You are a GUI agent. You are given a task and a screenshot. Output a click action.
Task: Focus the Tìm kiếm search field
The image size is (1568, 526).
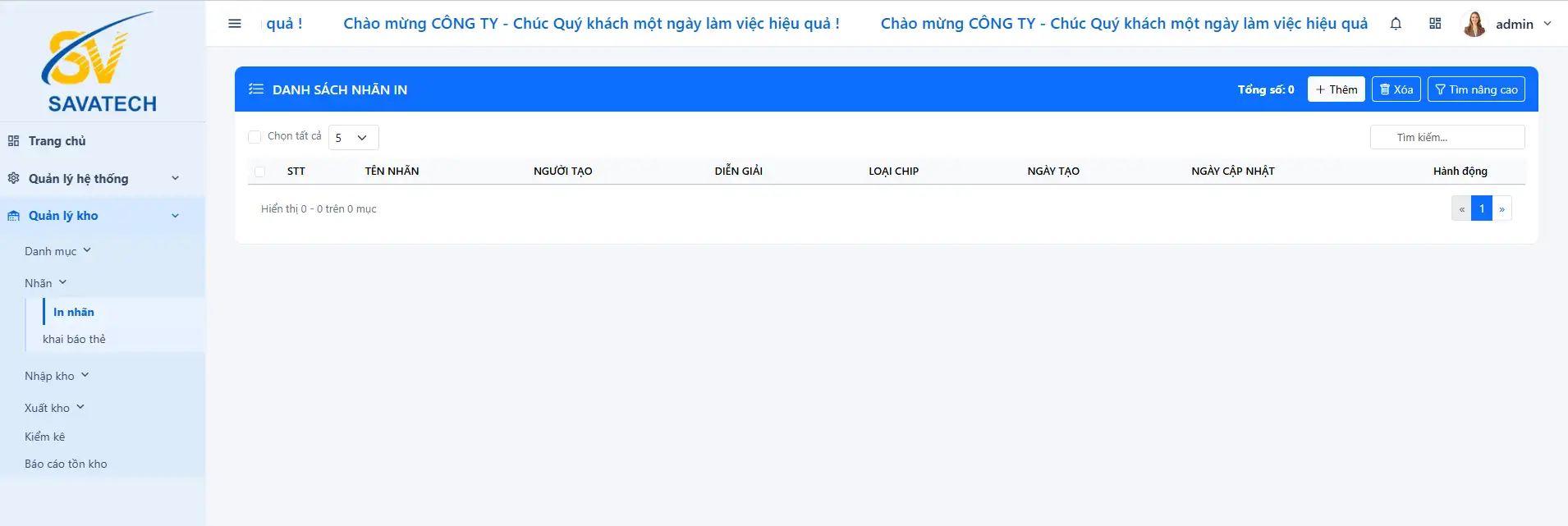(x=1447, y=137)
